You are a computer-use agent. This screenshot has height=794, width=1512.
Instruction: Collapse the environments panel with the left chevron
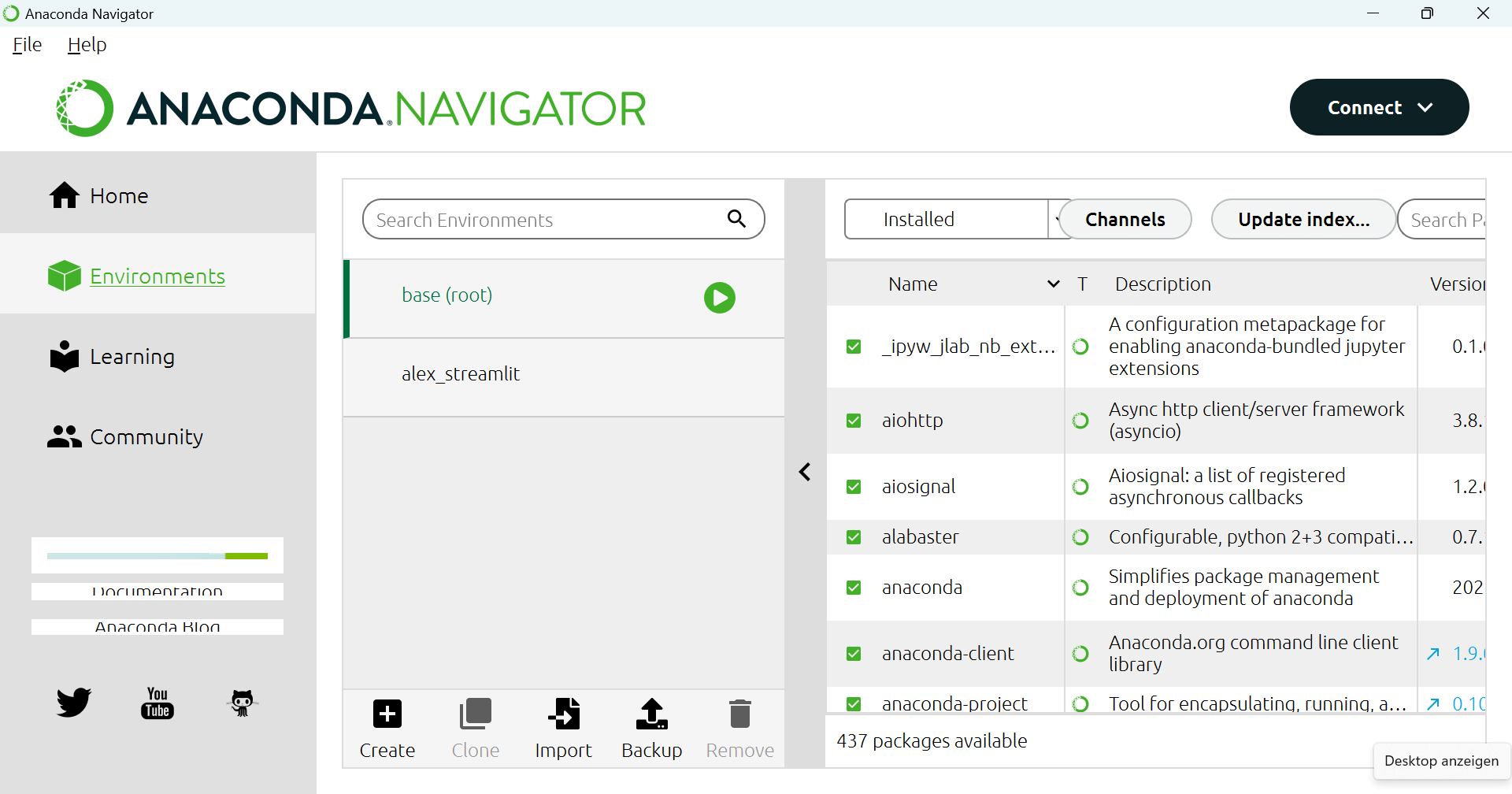(805, 472)
